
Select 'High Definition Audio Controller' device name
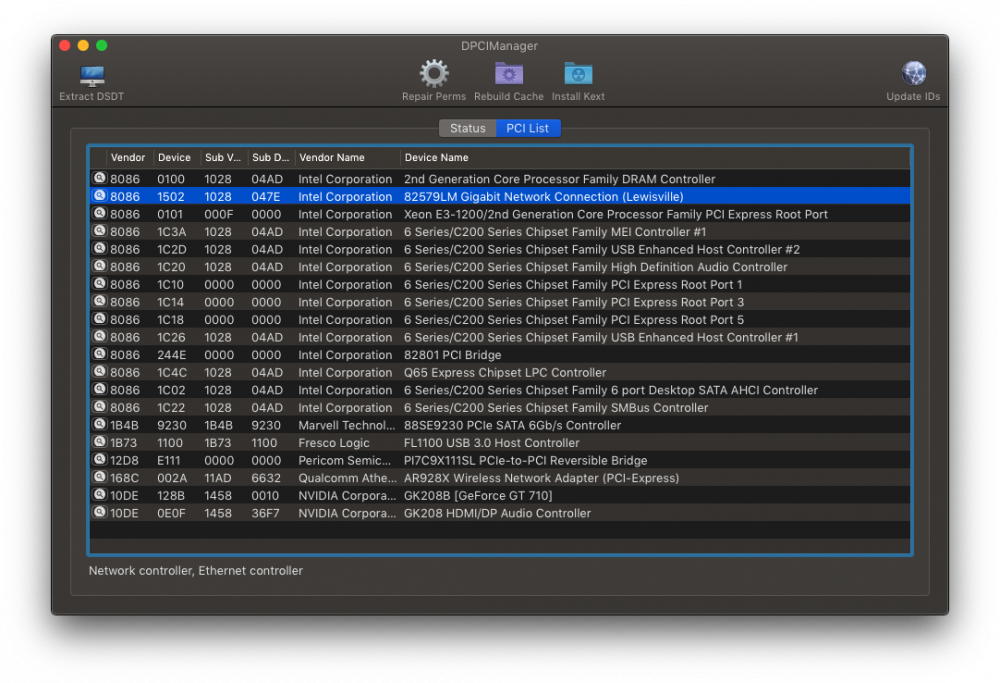pyautogui.click(x=596, y=267)
